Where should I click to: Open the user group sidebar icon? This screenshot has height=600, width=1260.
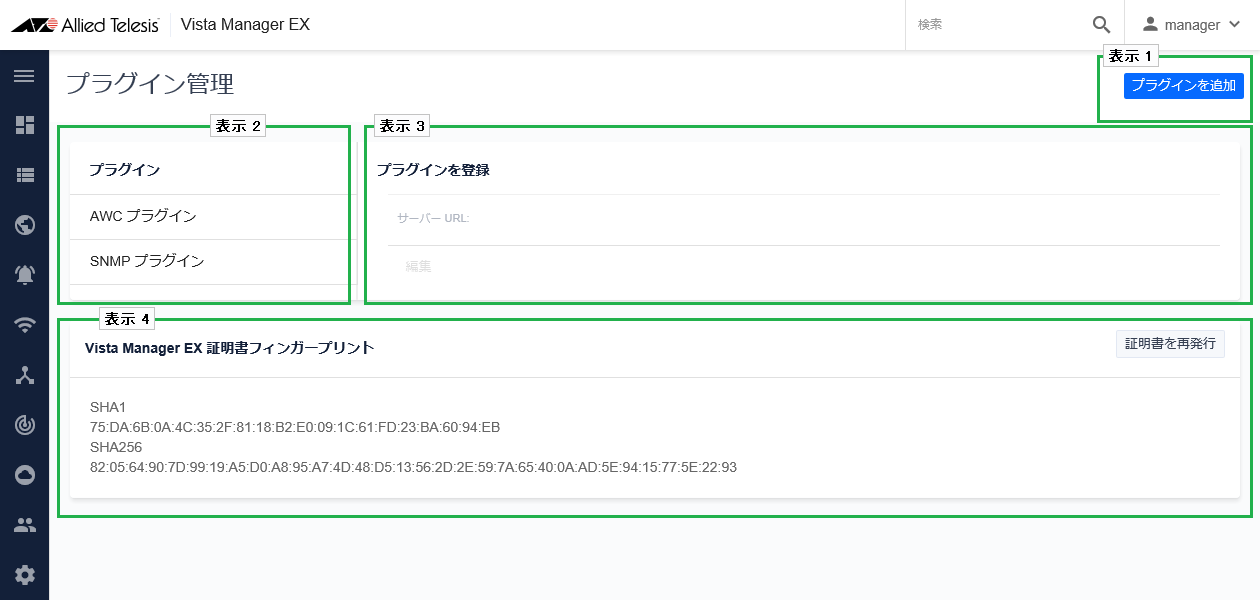25,525
